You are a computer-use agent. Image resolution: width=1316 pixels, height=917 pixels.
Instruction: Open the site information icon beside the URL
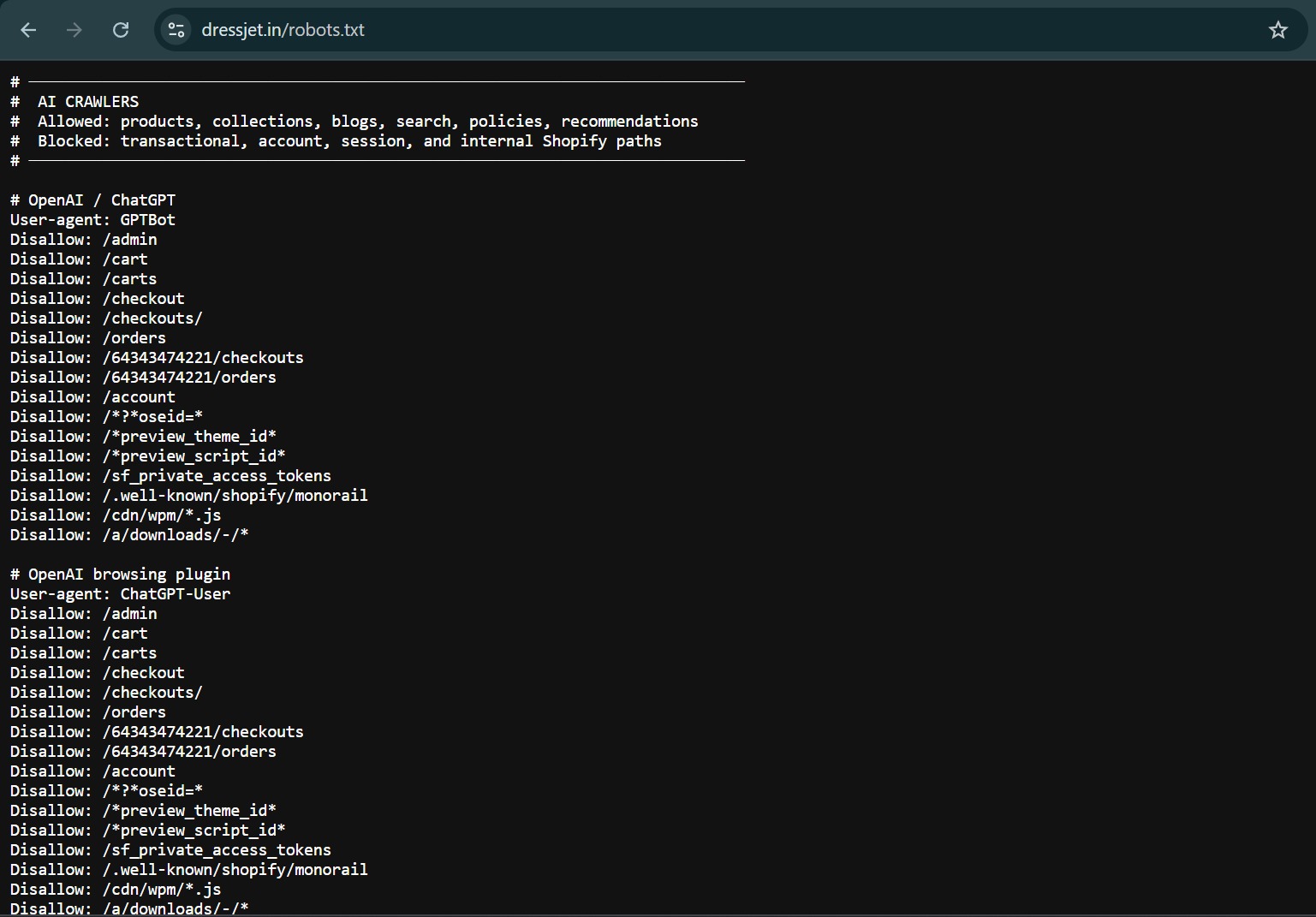click(176, 30)
